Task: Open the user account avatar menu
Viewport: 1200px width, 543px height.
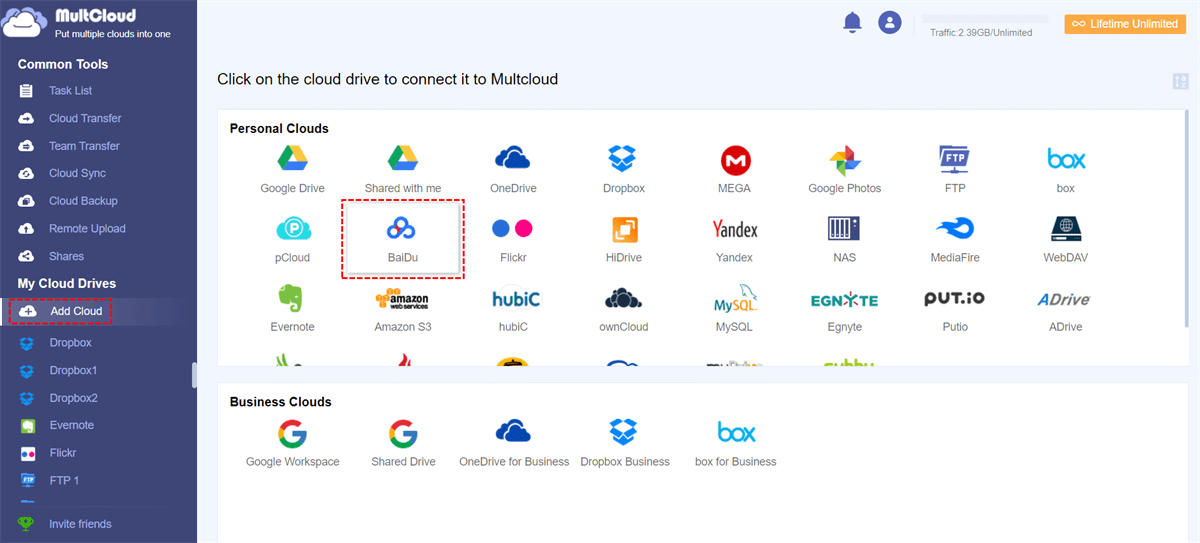Action: pyautogui.click(x=889, y=22)
